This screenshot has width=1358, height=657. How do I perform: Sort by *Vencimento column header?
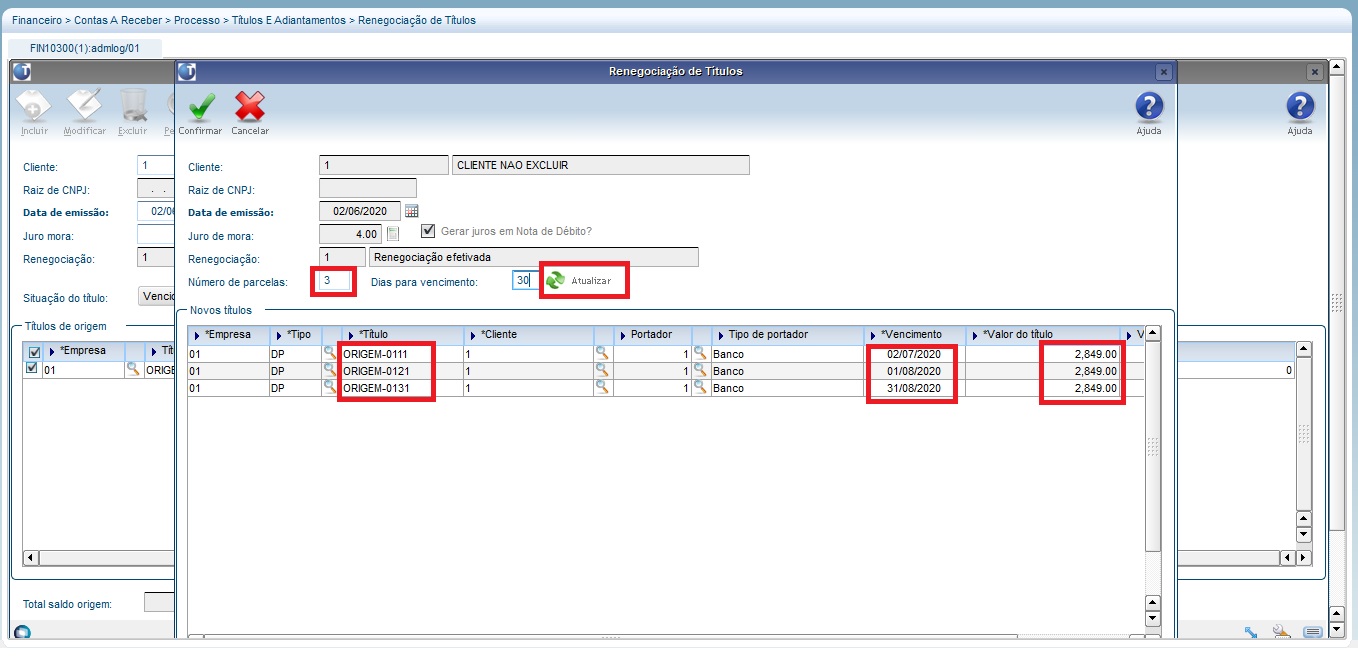click(x=914, y=334)
